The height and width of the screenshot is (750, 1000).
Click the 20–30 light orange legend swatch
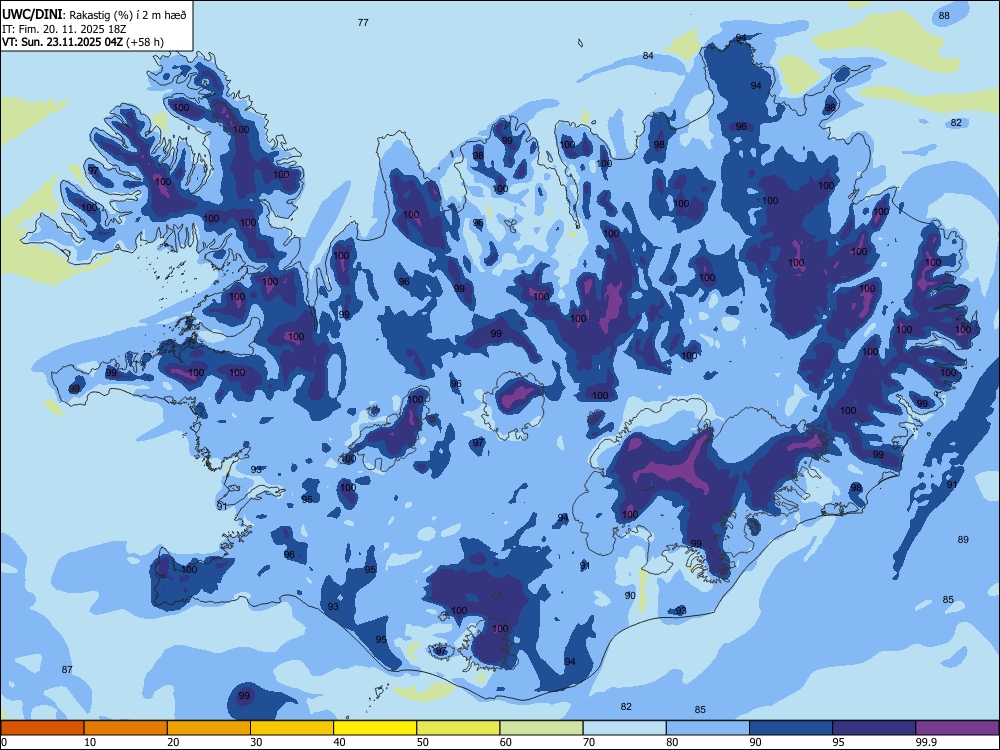pos(209,728)
